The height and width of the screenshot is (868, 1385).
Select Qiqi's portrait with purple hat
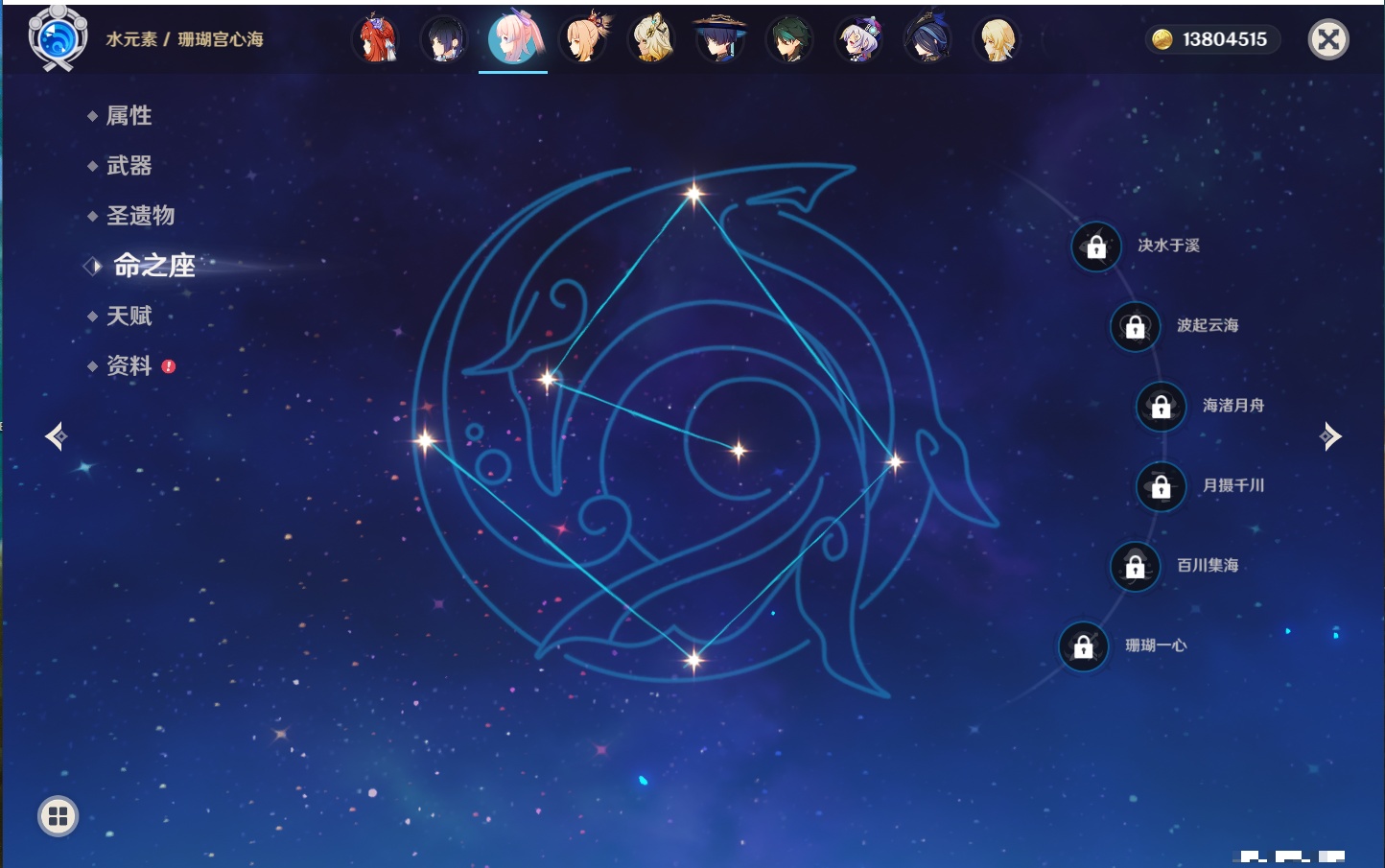(x=858, y=39)
